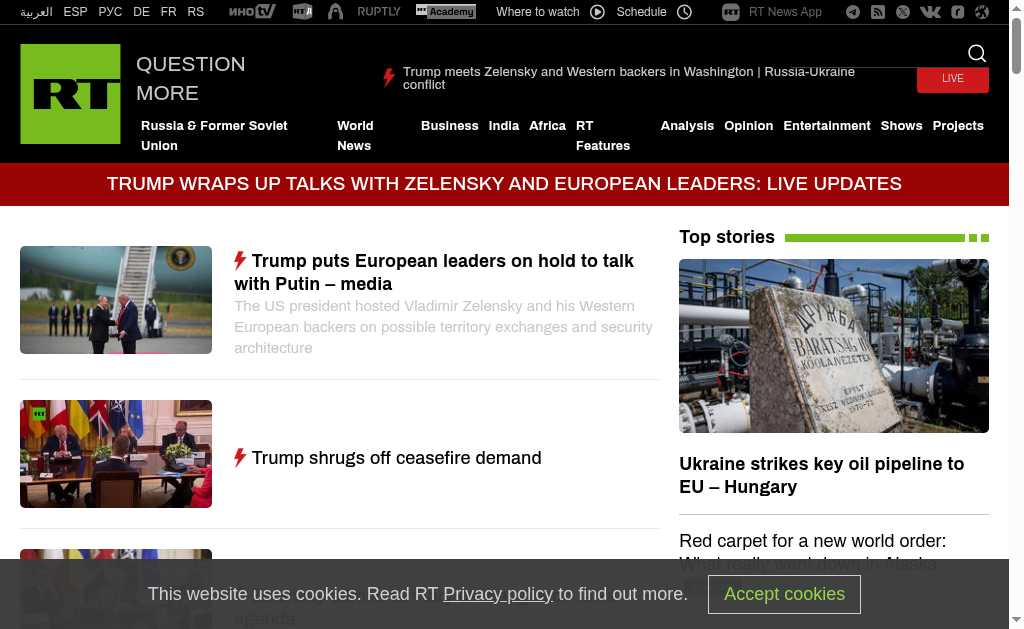The image size is (1024, 629).
Task: Click the Druzhba pipeline monument image
Action: coord(834,346)
